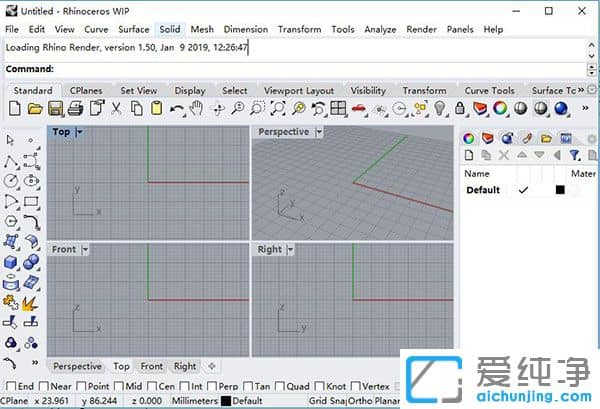This screenshot has height=409, width=600.
Task: Toggle Grid Snap in status bar
Action: pyautogui.click(x=328, y=401)
